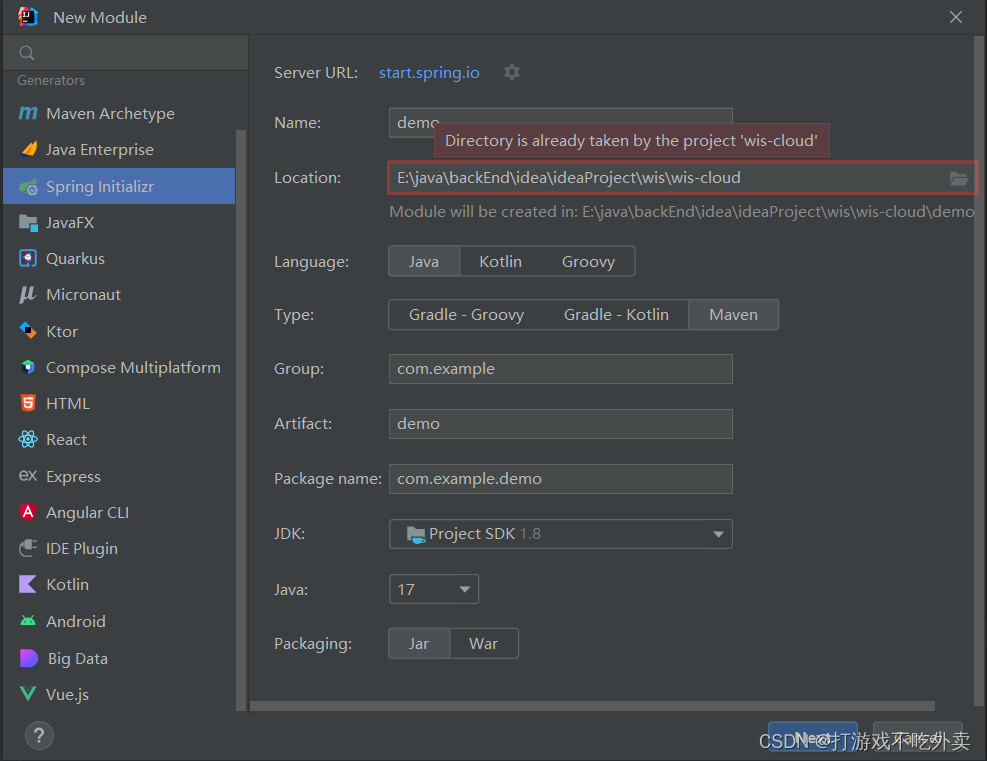This screenshot has height=761, width=987.
Task: Select Micronaut generator entry
Action: coord(119,295)
